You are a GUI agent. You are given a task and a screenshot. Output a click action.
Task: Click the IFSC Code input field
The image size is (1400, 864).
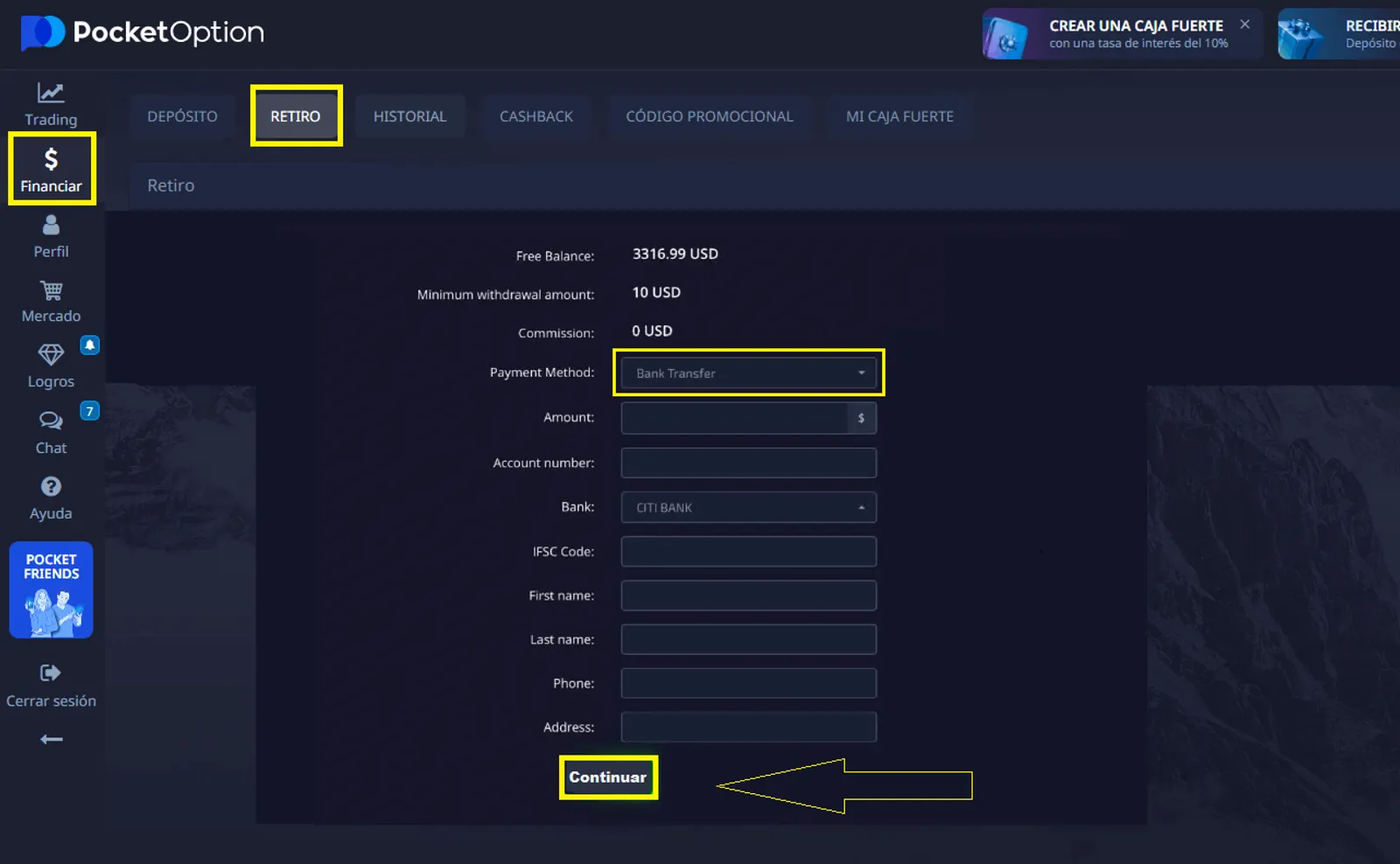click(x=748, y=552)
